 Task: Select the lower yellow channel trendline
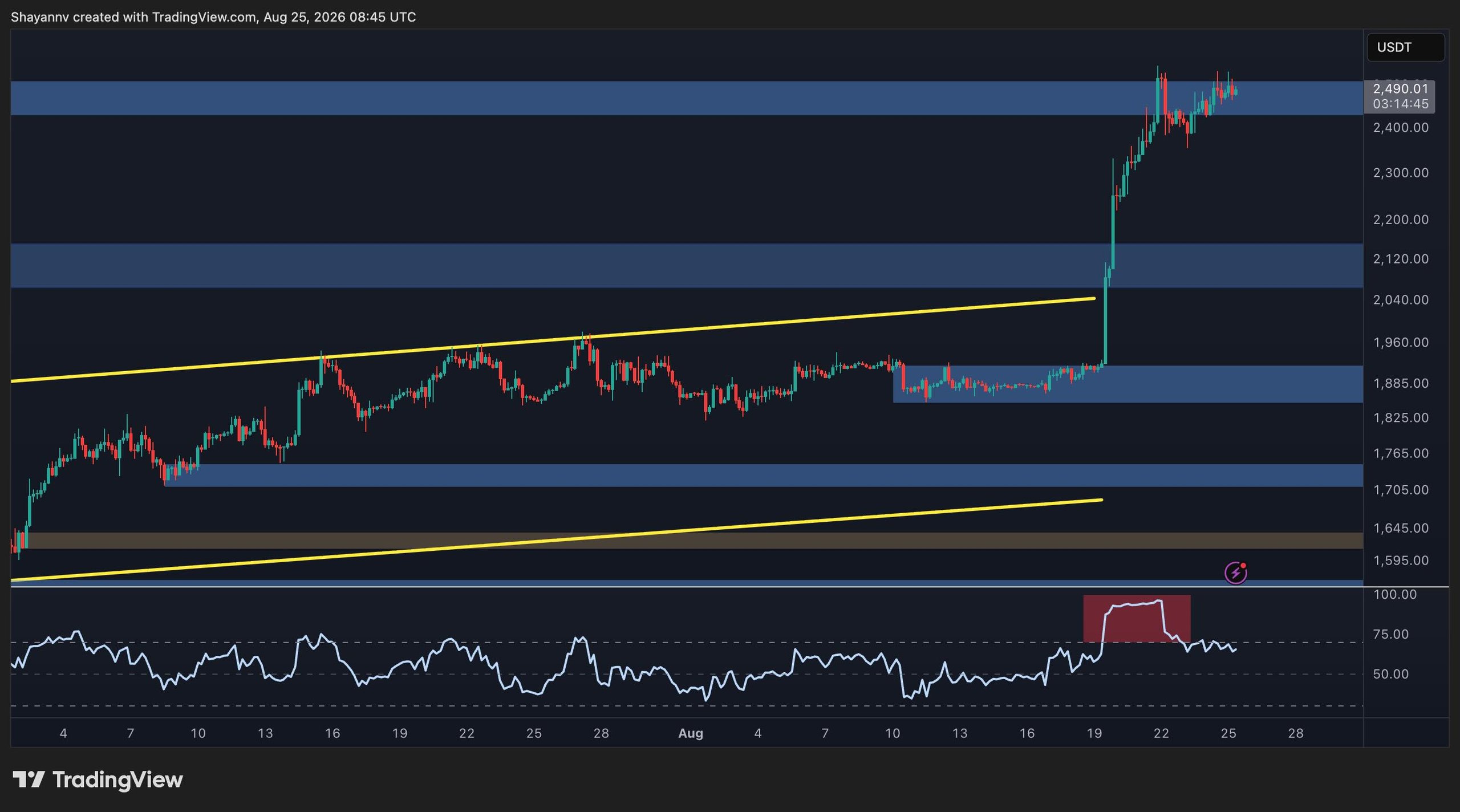point(557,541)
